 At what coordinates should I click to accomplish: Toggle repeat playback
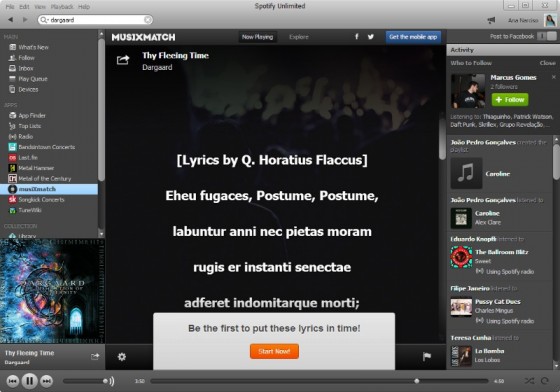click(545, 381)
